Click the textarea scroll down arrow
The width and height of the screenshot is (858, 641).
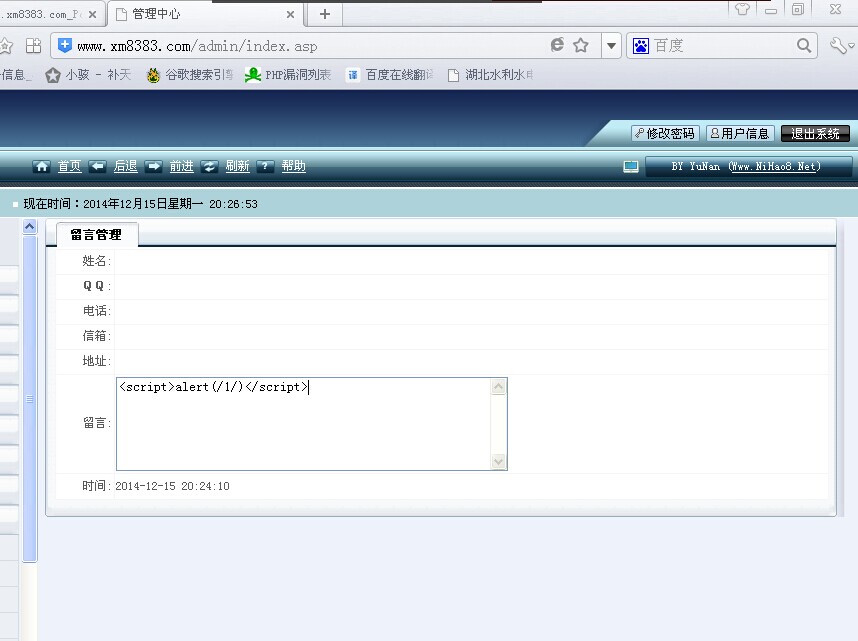point(498,461)
